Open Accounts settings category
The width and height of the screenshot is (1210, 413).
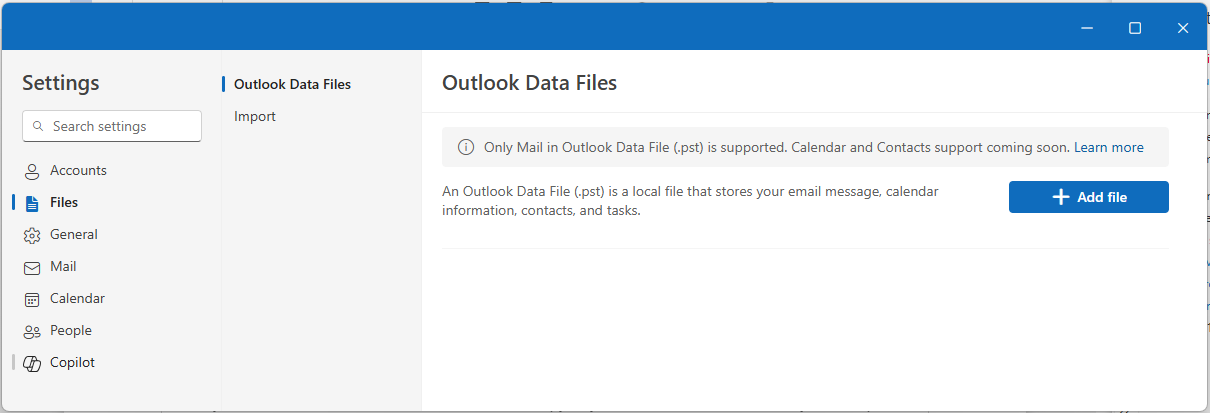[x=78, y=170]
